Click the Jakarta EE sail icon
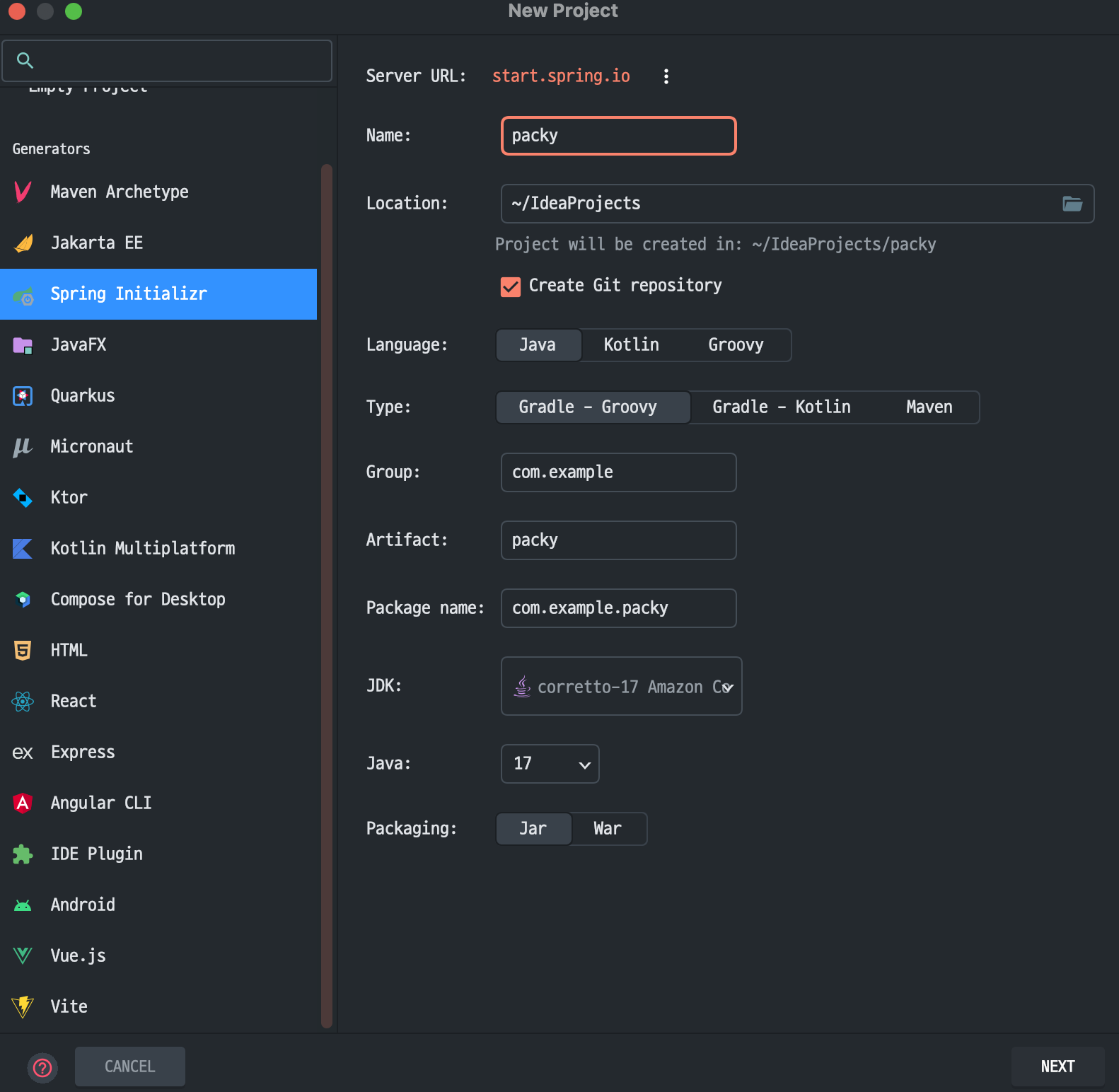Screen dimensions: 1119x1092 [23, 243]
